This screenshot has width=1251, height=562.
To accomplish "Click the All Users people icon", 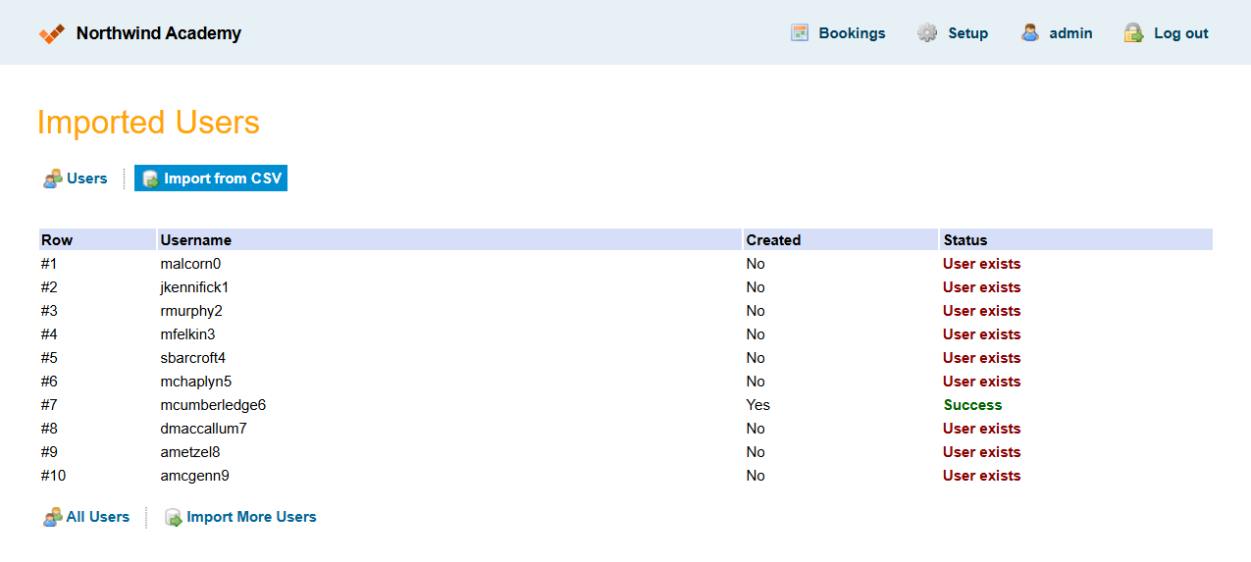I will [x=52, y=518].
